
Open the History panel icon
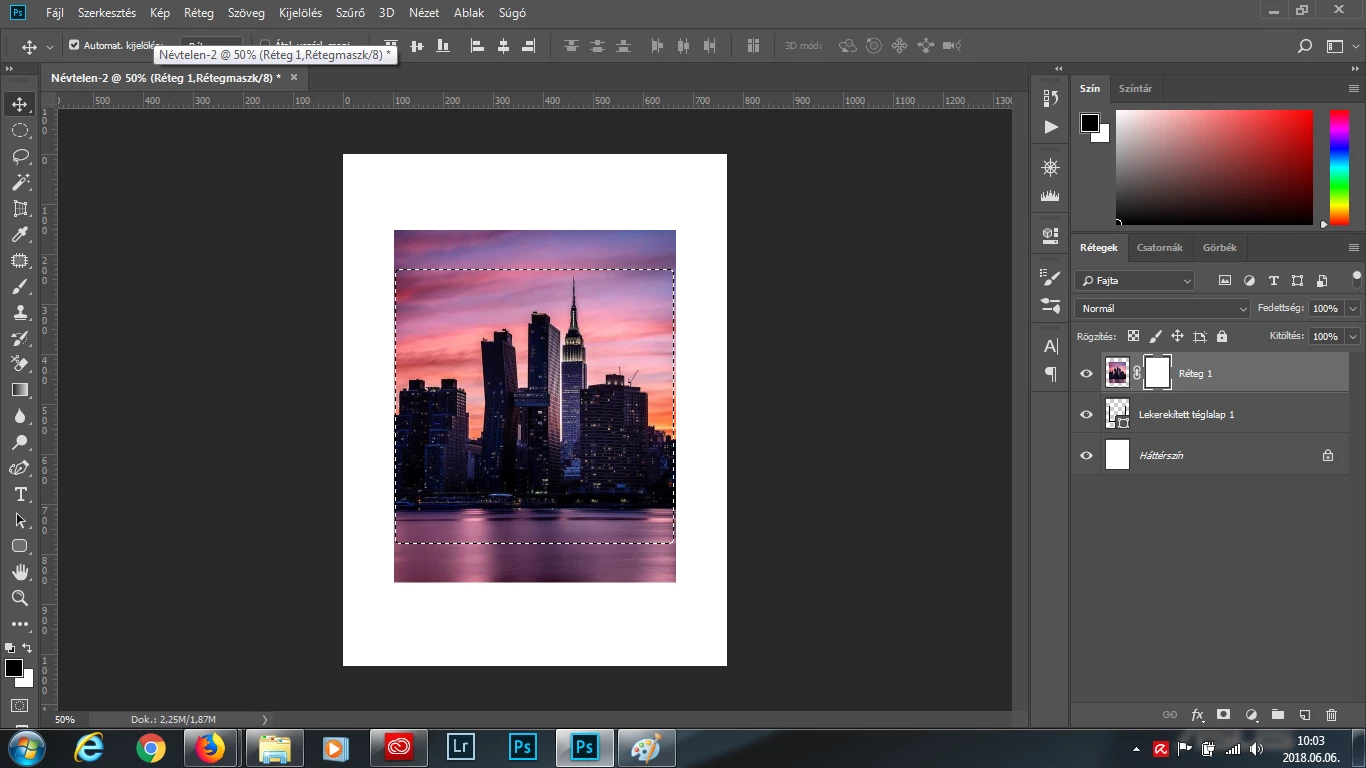coord(1050,98)
